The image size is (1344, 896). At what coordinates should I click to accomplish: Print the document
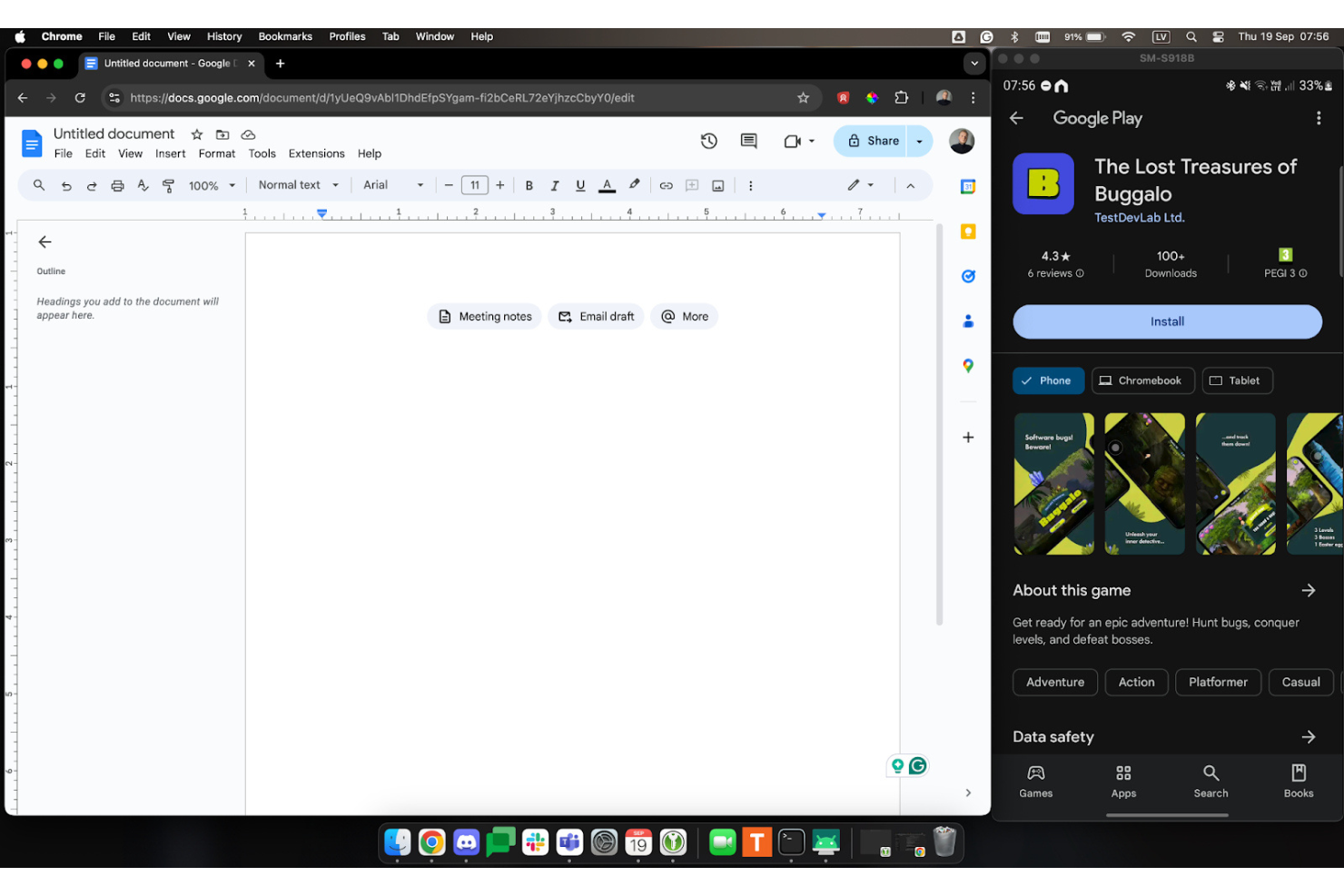coord(117,185)
